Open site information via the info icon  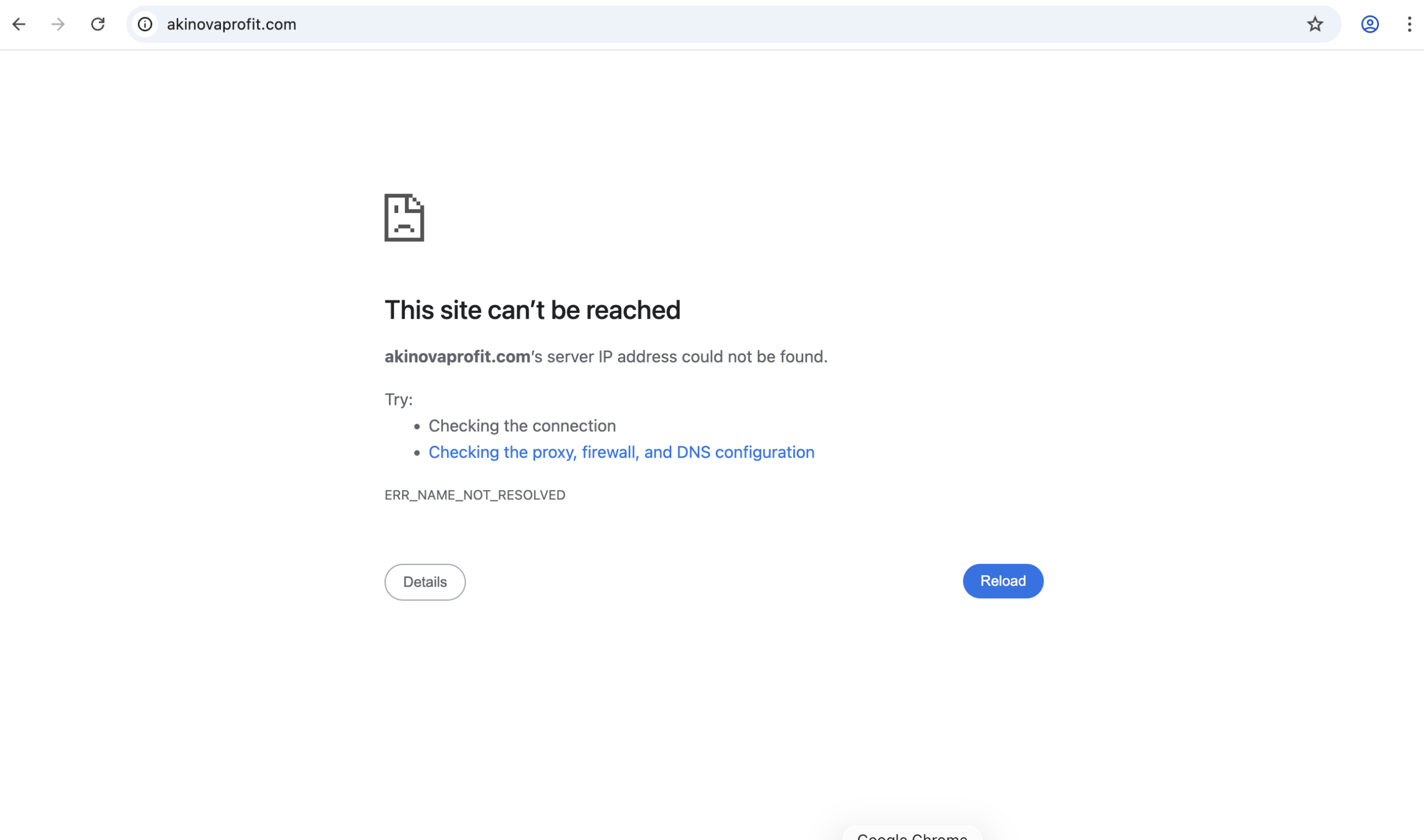(x=145, y=24)
